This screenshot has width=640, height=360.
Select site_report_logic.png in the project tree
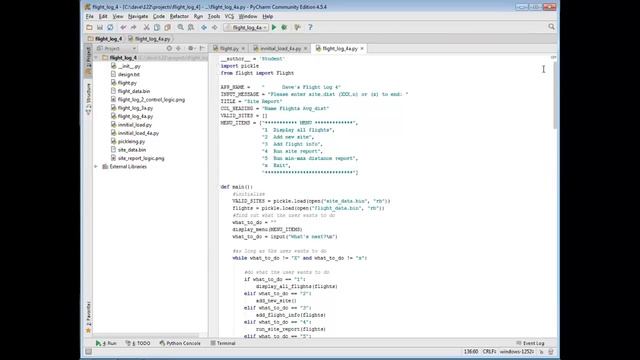(141, 158)
